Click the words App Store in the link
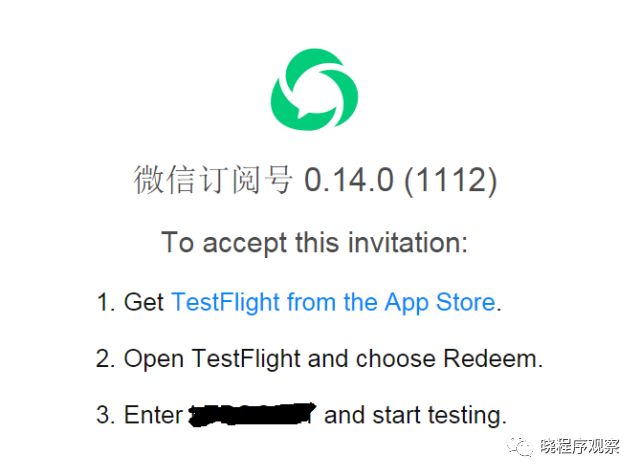640x475 pixels. (440, 302)
